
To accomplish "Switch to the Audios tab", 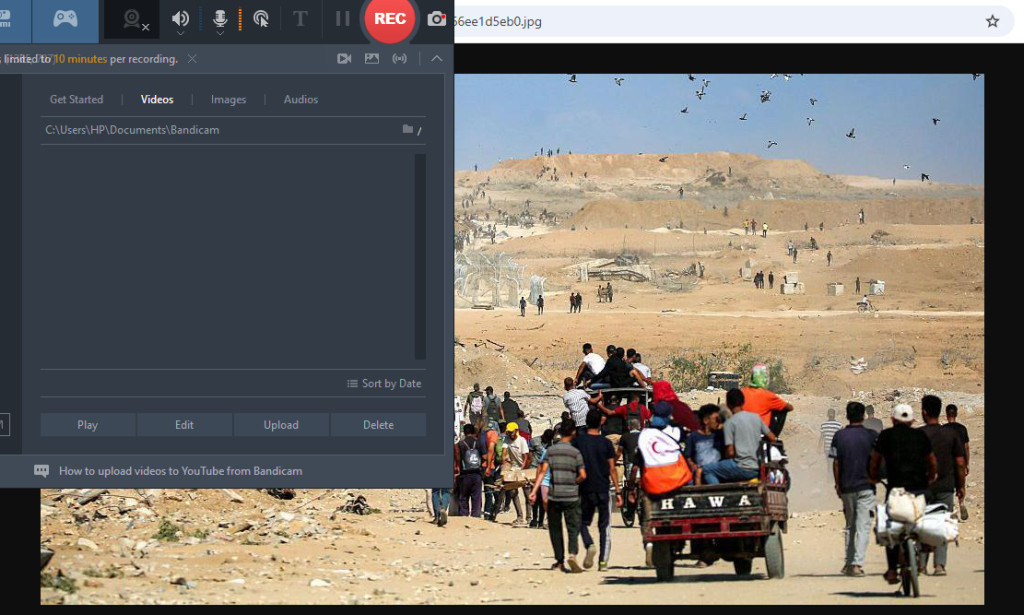I will (x=300, y=99).
